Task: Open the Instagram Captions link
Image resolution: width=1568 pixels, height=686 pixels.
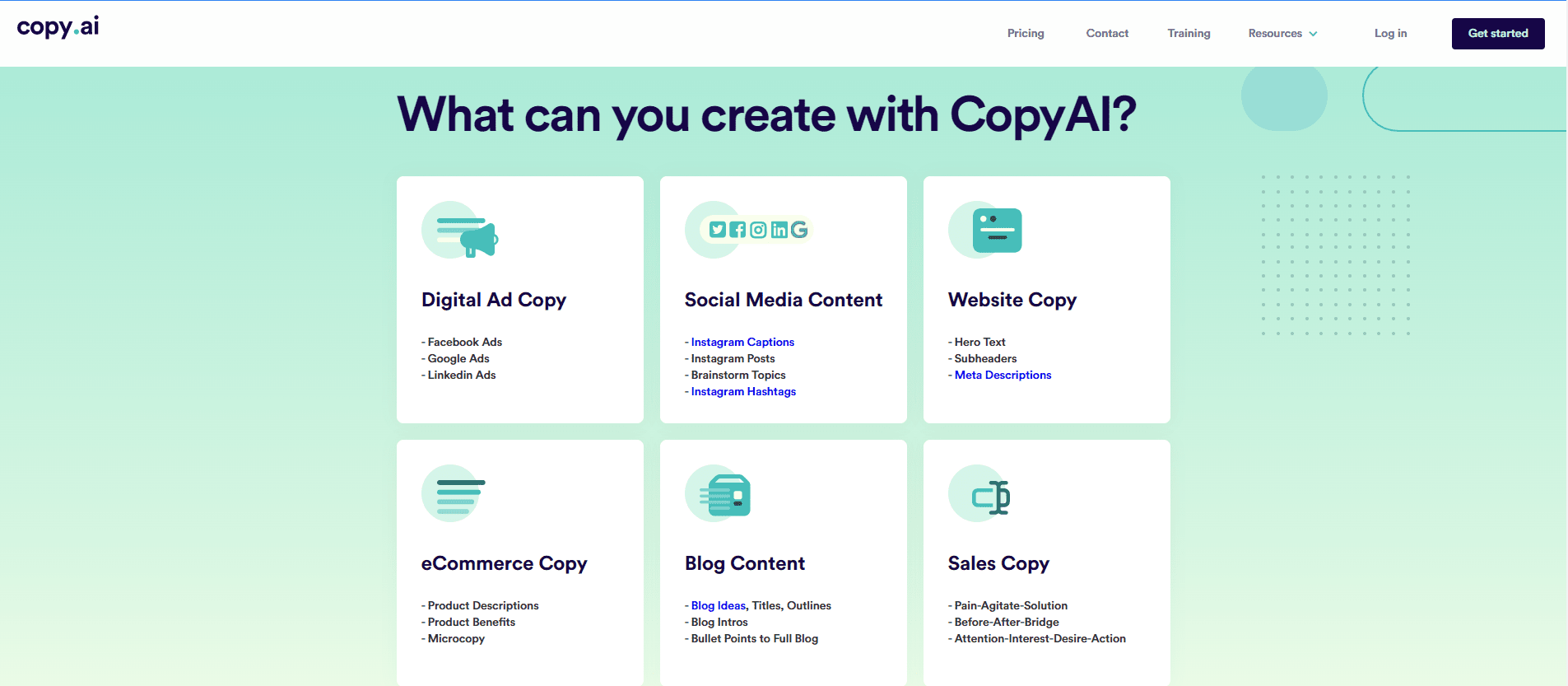Action: (742, 342)
